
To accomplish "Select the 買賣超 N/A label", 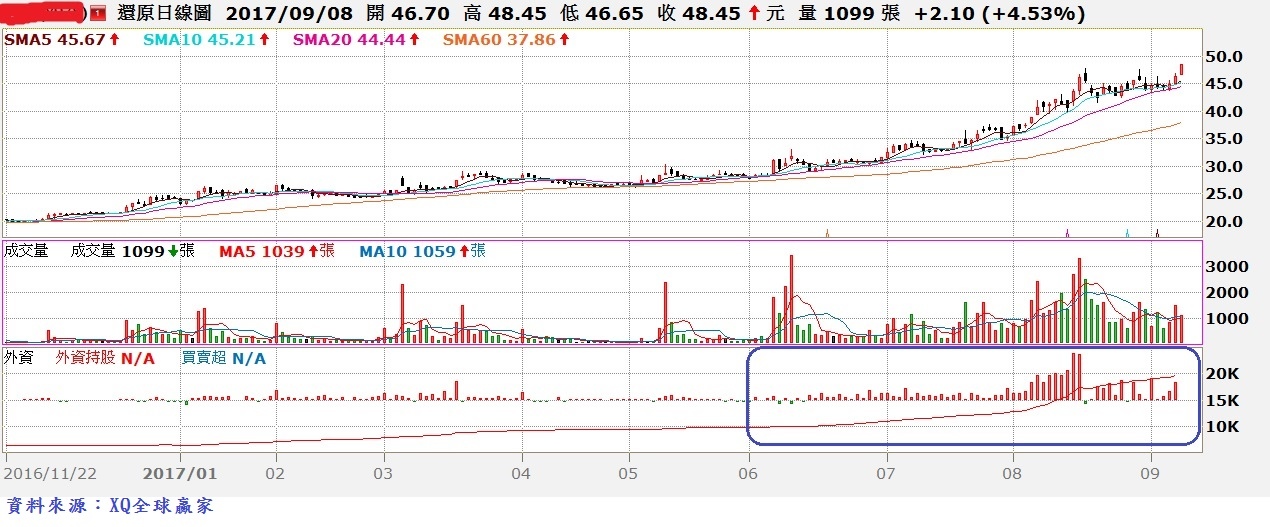I will pyautogui.click(x=223, y=357).
